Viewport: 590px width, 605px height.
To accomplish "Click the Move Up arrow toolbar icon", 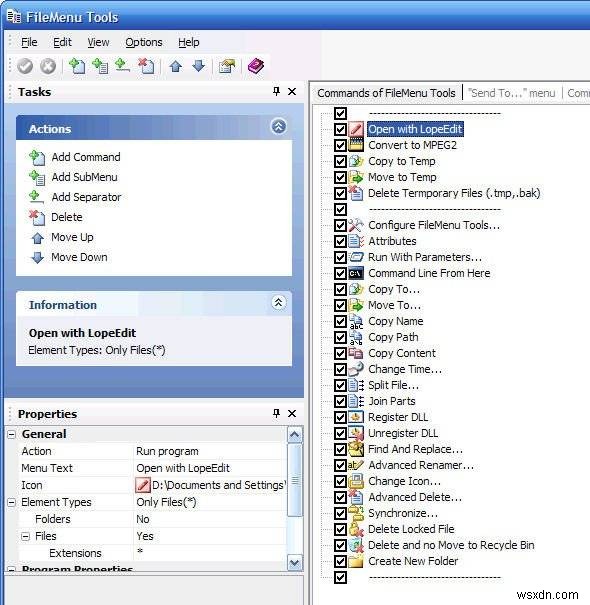I will click(176, 66).
